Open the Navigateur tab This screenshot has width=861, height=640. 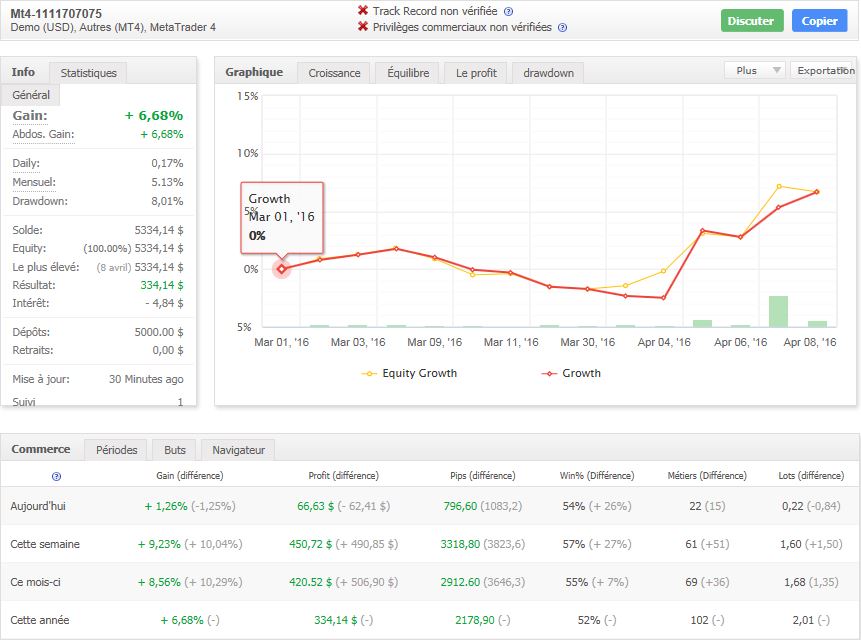coord(237,450)
